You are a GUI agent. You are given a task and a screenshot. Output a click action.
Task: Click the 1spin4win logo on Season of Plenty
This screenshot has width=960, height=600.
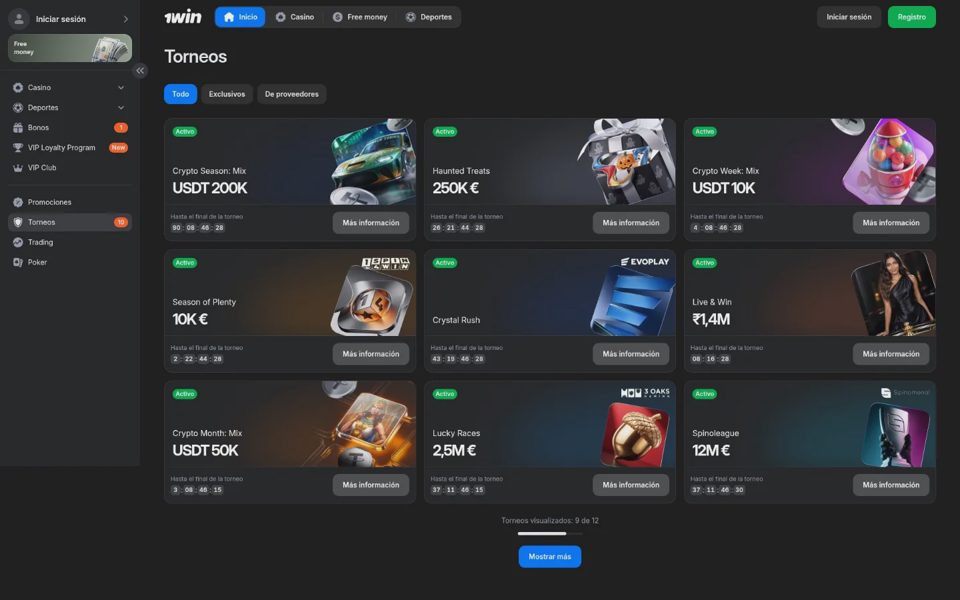(386, 263)
